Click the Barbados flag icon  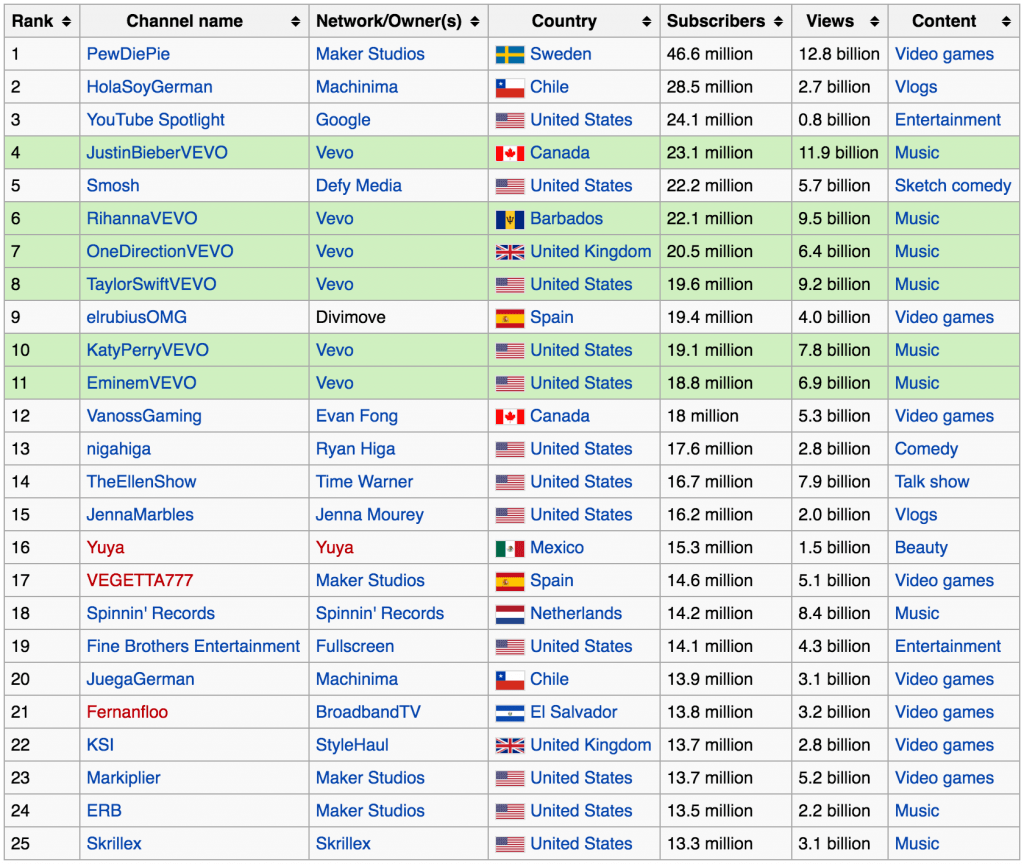(x=509, y=219)
